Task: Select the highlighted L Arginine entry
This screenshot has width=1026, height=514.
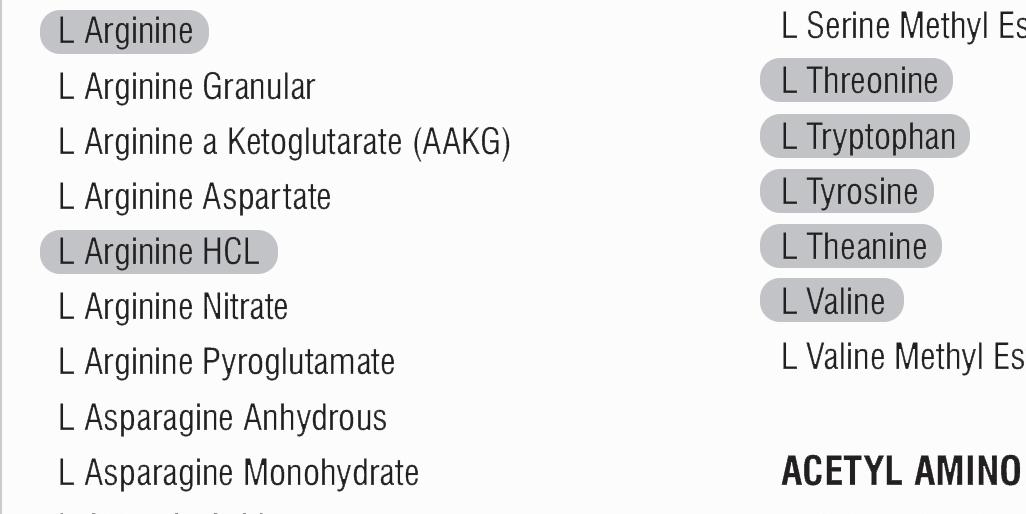Action: click(124, 31)
